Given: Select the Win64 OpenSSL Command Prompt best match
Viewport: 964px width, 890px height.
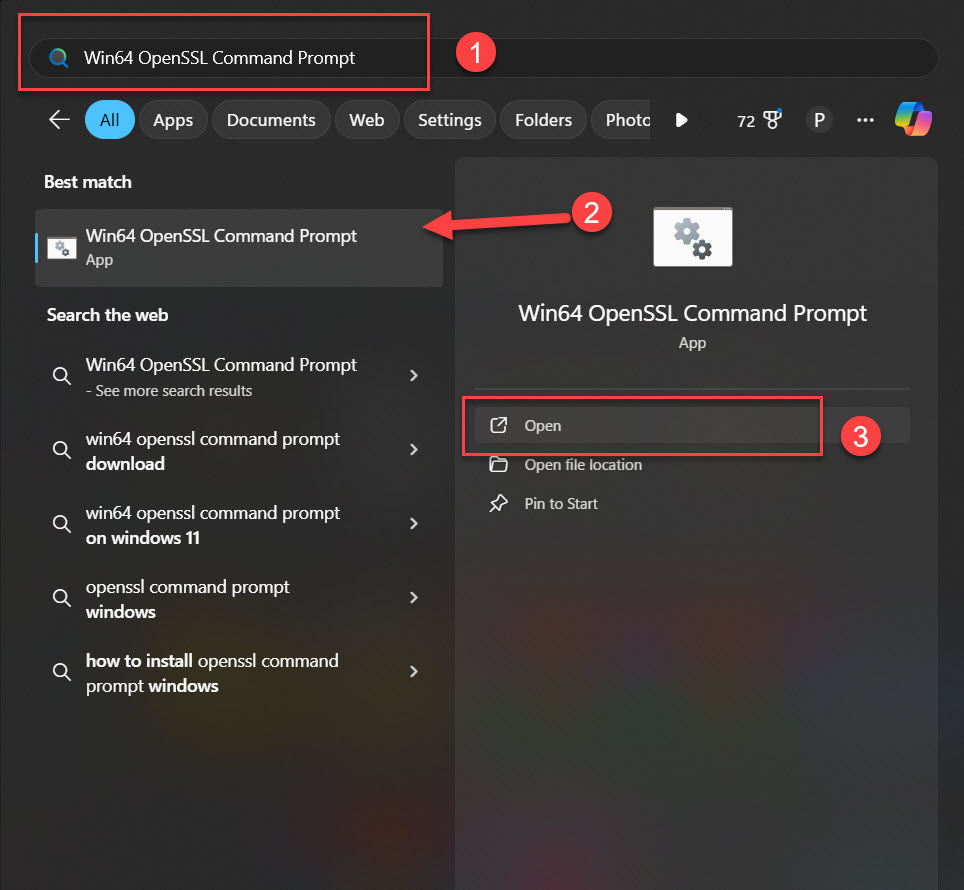Looking at the screenshot, I should [239, 248].
